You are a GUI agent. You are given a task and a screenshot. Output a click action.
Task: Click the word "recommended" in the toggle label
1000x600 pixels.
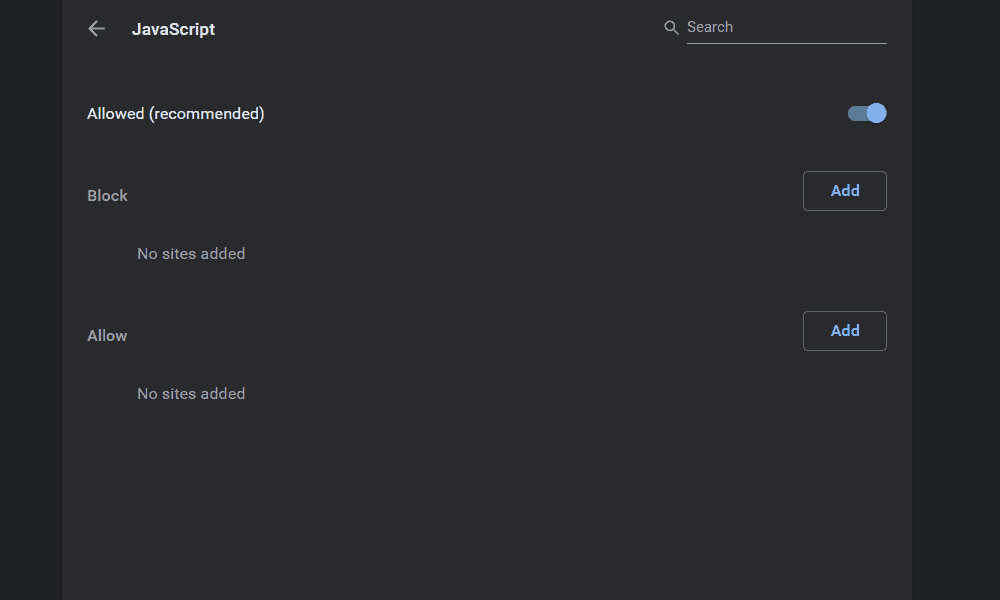[x=206, y=114]
